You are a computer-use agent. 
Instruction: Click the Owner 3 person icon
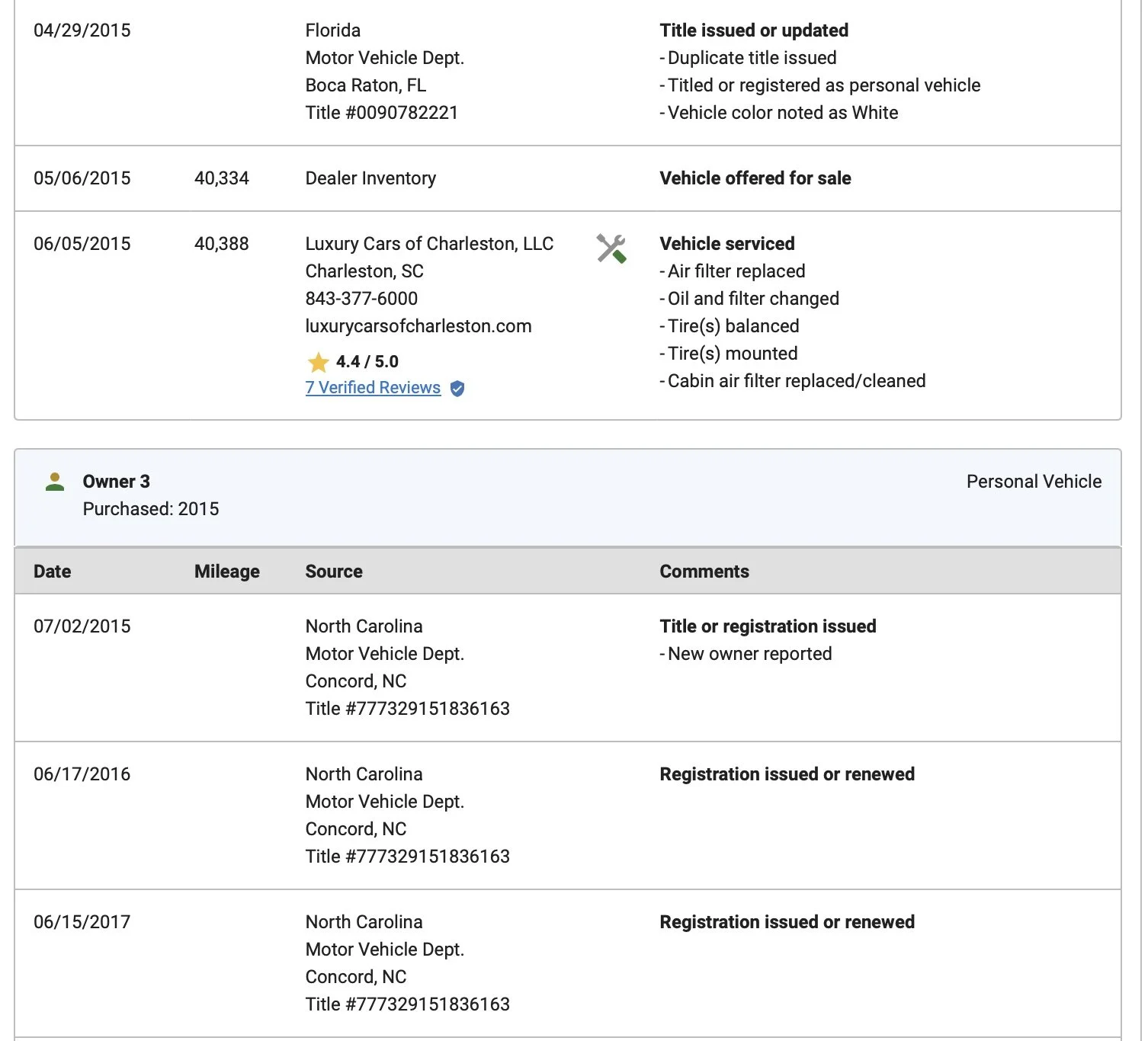click(x=55, y=482)
